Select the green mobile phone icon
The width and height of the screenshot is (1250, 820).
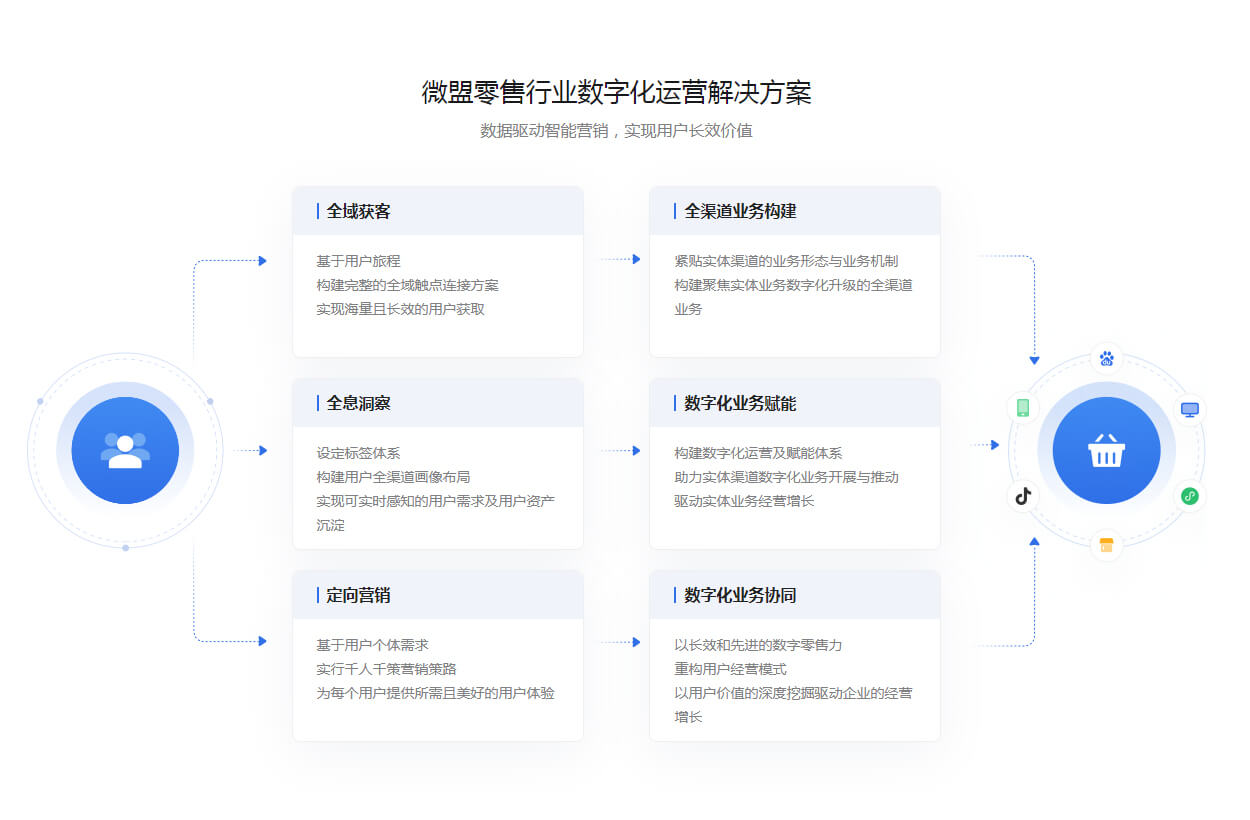(x=1023, y=407)
